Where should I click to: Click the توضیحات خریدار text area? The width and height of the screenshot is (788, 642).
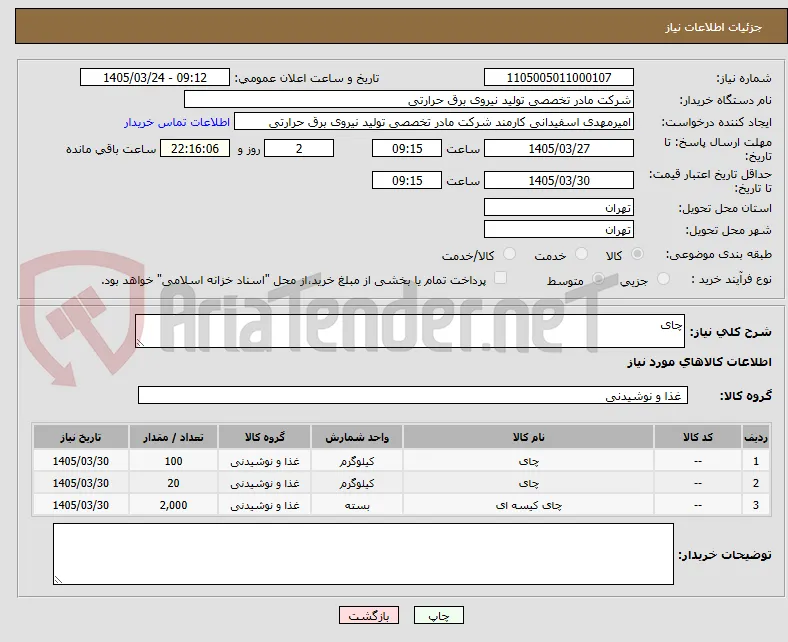click(363, 554)
